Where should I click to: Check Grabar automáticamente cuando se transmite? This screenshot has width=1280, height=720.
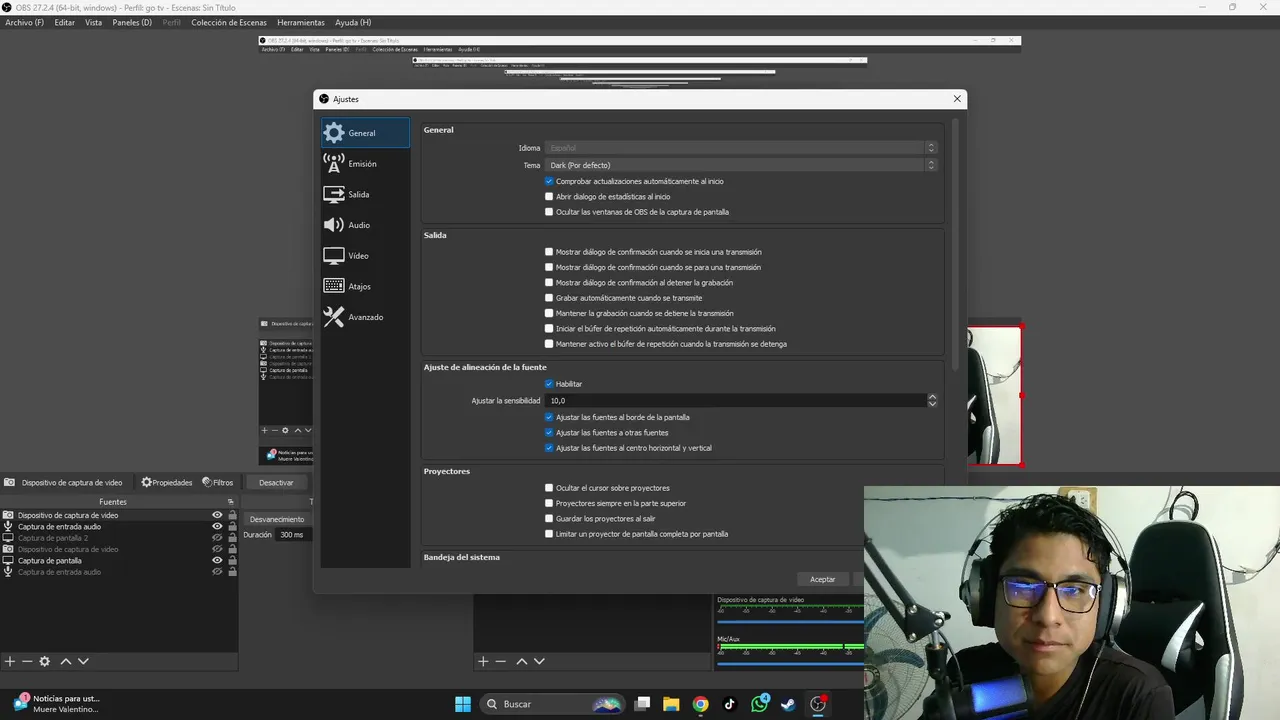(549, 298)
